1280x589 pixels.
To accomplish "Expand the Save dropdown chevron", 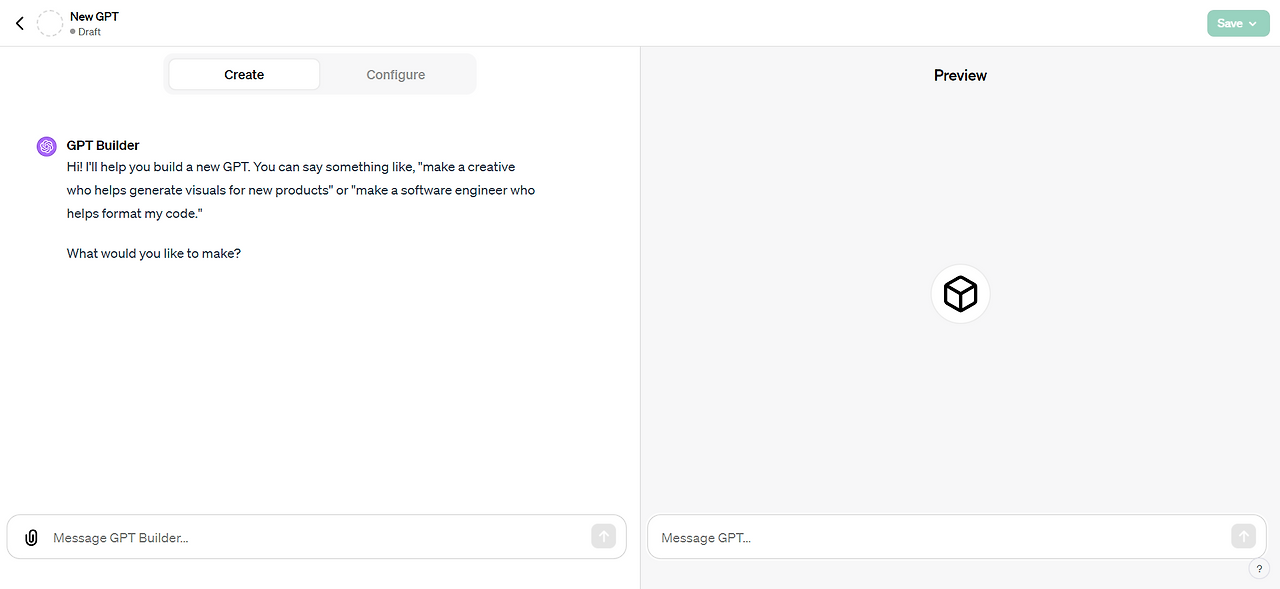I will click(1253, 22).
